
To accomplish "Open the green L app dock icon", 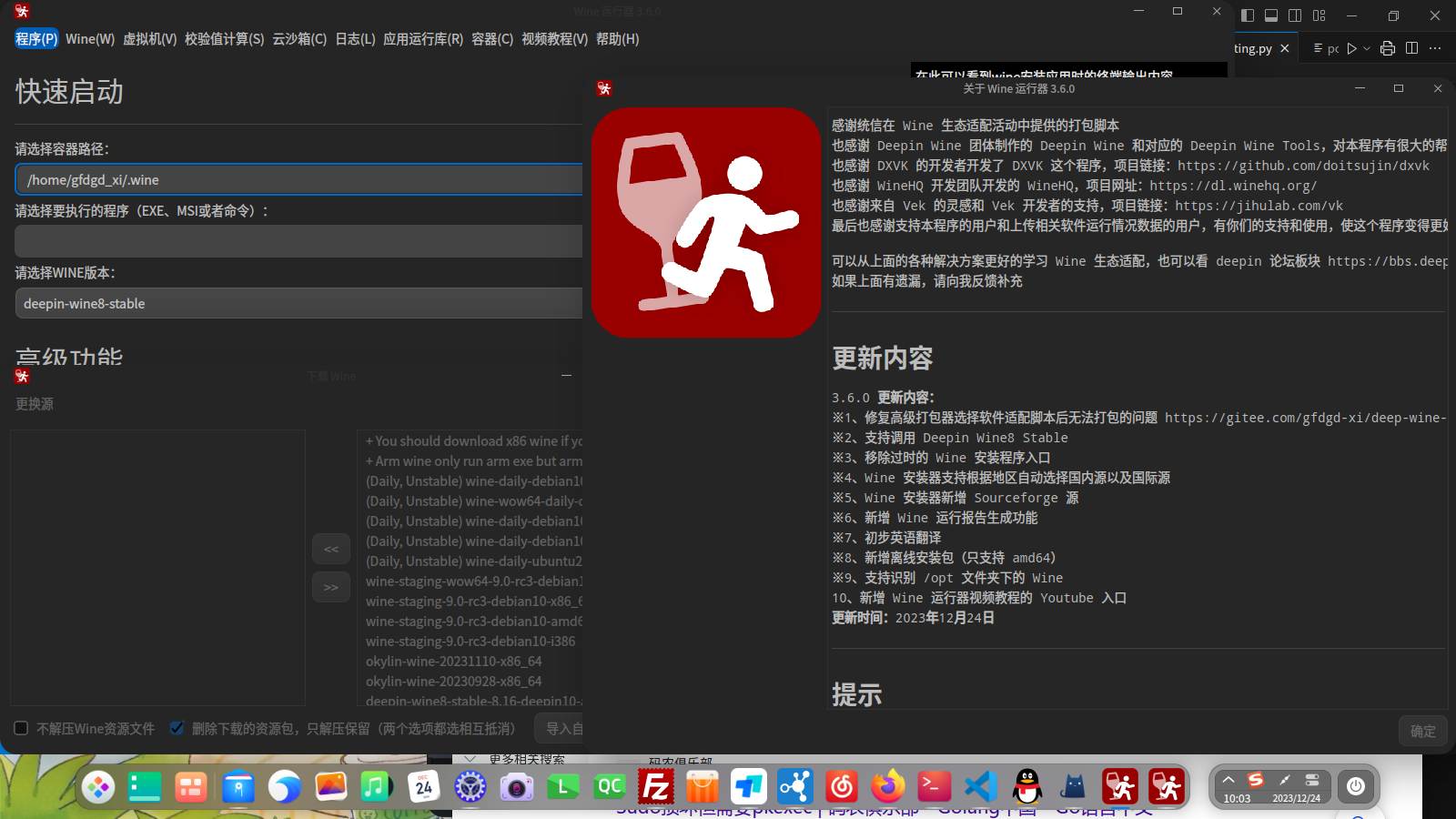I will pyautogui.click(x=563, y=786).
